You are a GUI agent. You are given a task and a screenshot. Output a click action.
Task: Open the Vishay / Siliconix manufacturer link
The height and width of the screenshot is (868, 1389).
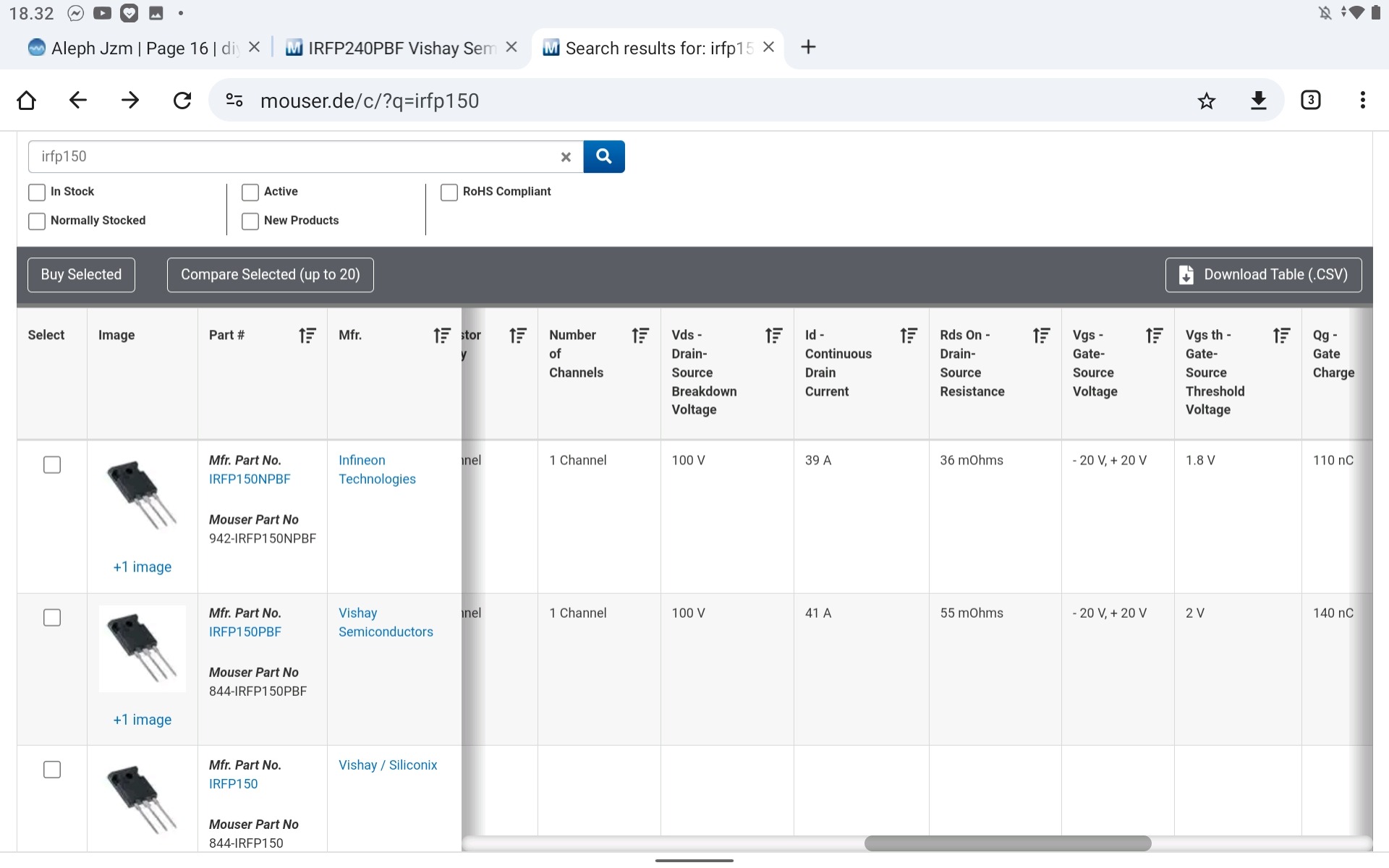click(x=388, y=765)
